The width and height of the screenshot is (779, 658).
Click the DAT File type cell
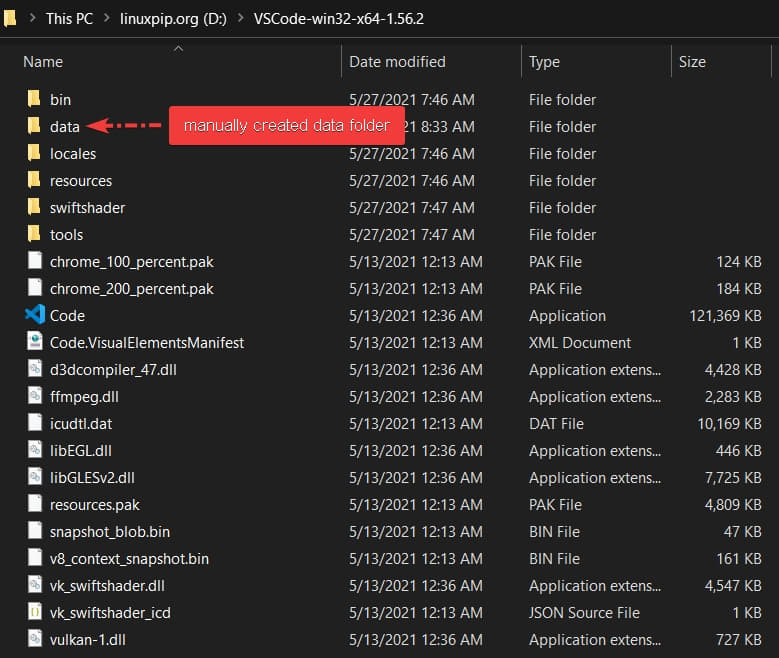pyautogui.click(x=556, y=423)
